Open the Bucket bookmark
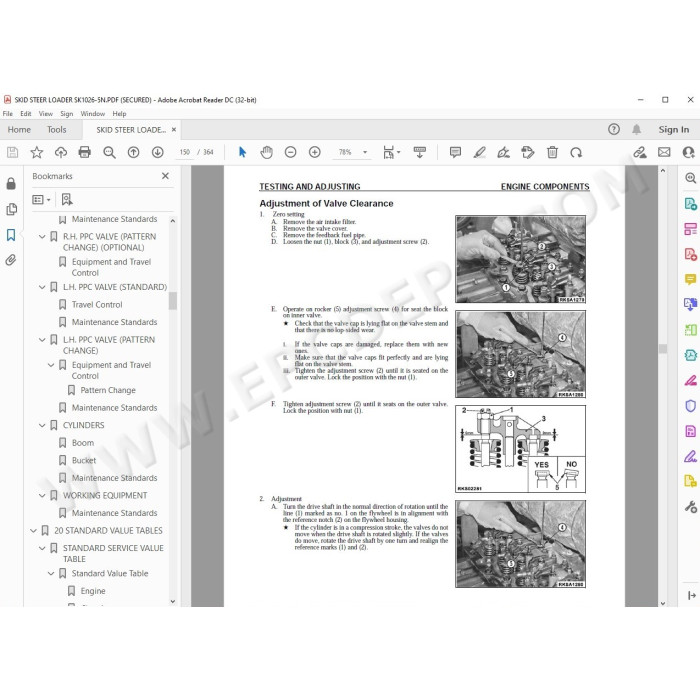 point(84,460)
